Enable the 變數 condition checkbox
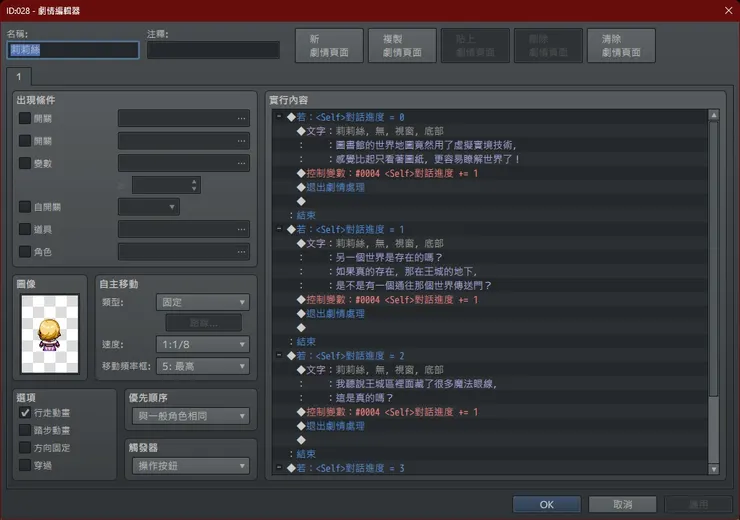Viewport: 740px width, 520px height. click(25, 163)
